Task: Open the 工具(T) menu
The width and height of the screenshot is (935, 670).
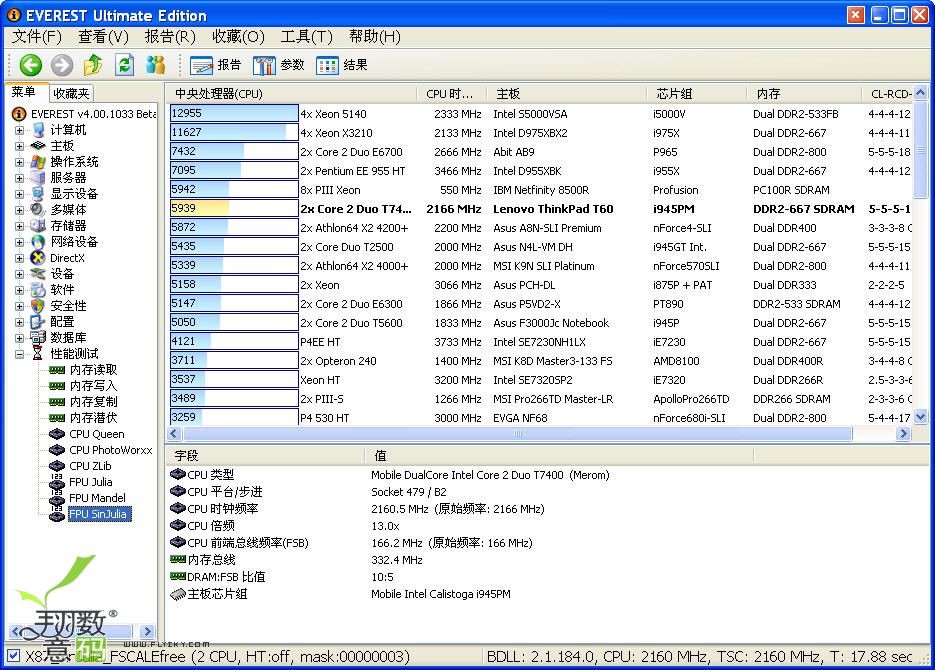Action: pos(306,37)
